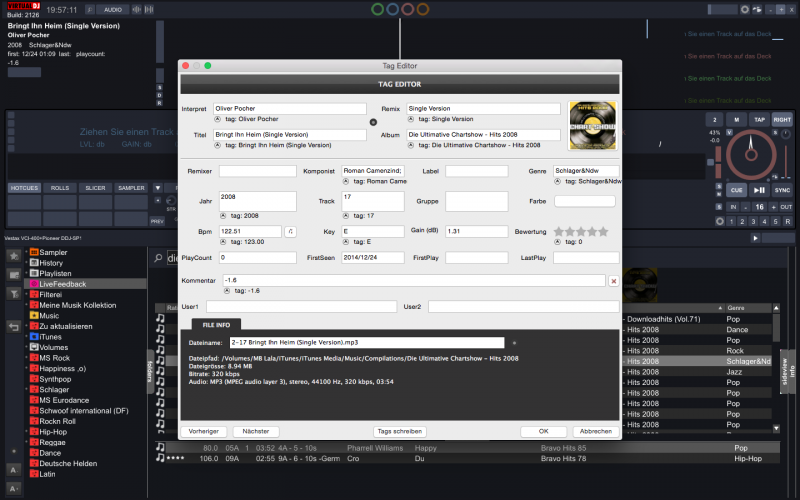Toggle hot cue 3 on right deck

753,221
